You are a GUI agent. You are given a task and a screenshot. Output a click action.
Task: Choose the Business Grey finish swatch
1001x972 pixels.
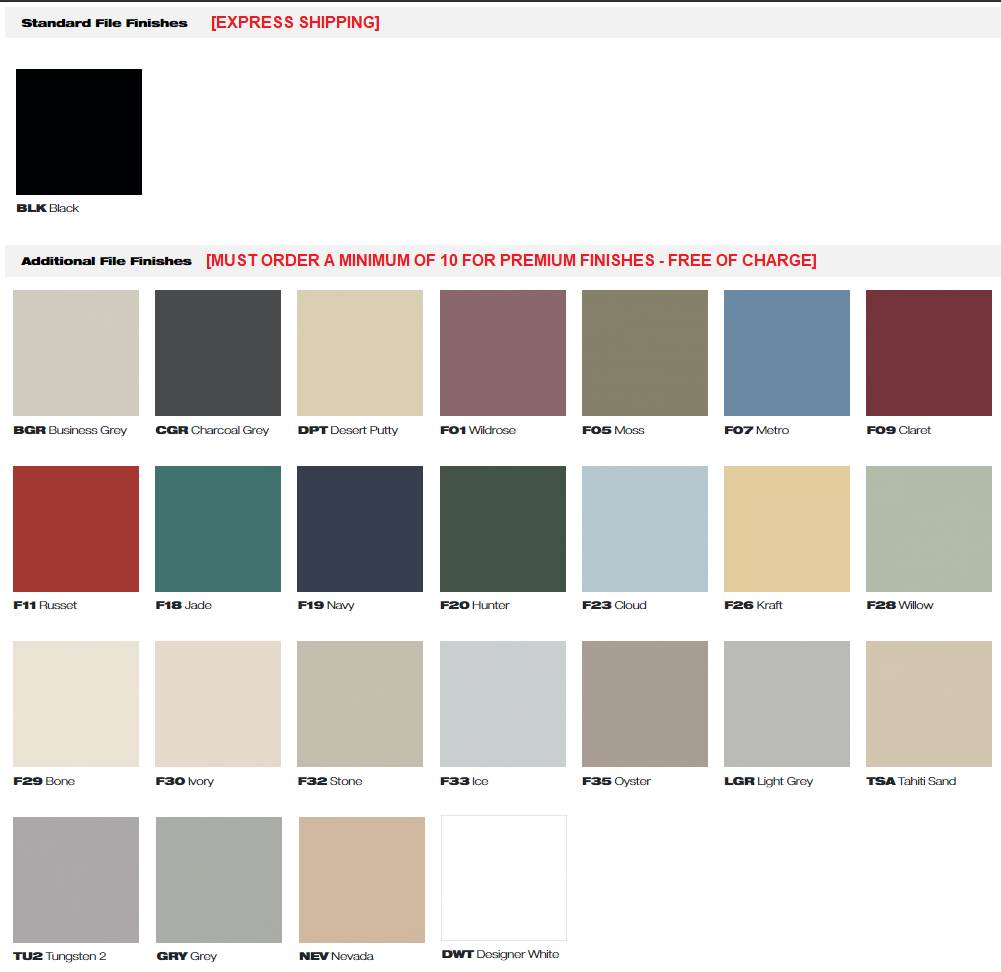[76, 353]
